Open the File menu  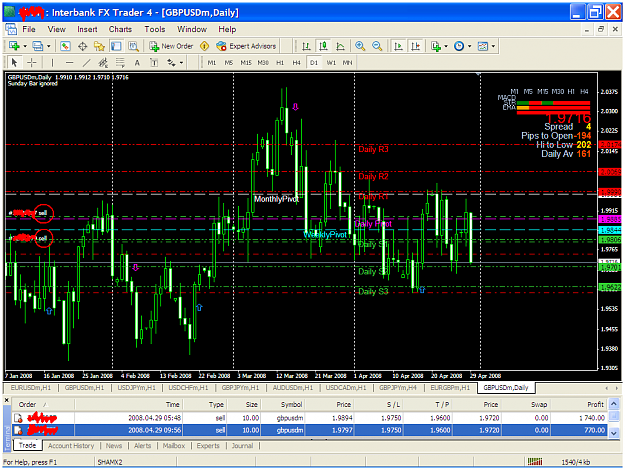click(x=29, y=29)
